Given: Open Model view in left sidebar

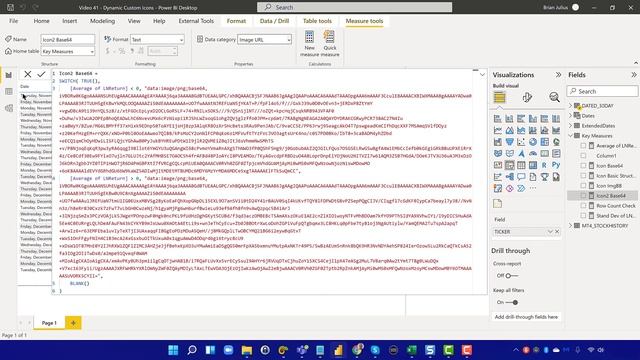Looking at the screenshot, I should [9, 108].
